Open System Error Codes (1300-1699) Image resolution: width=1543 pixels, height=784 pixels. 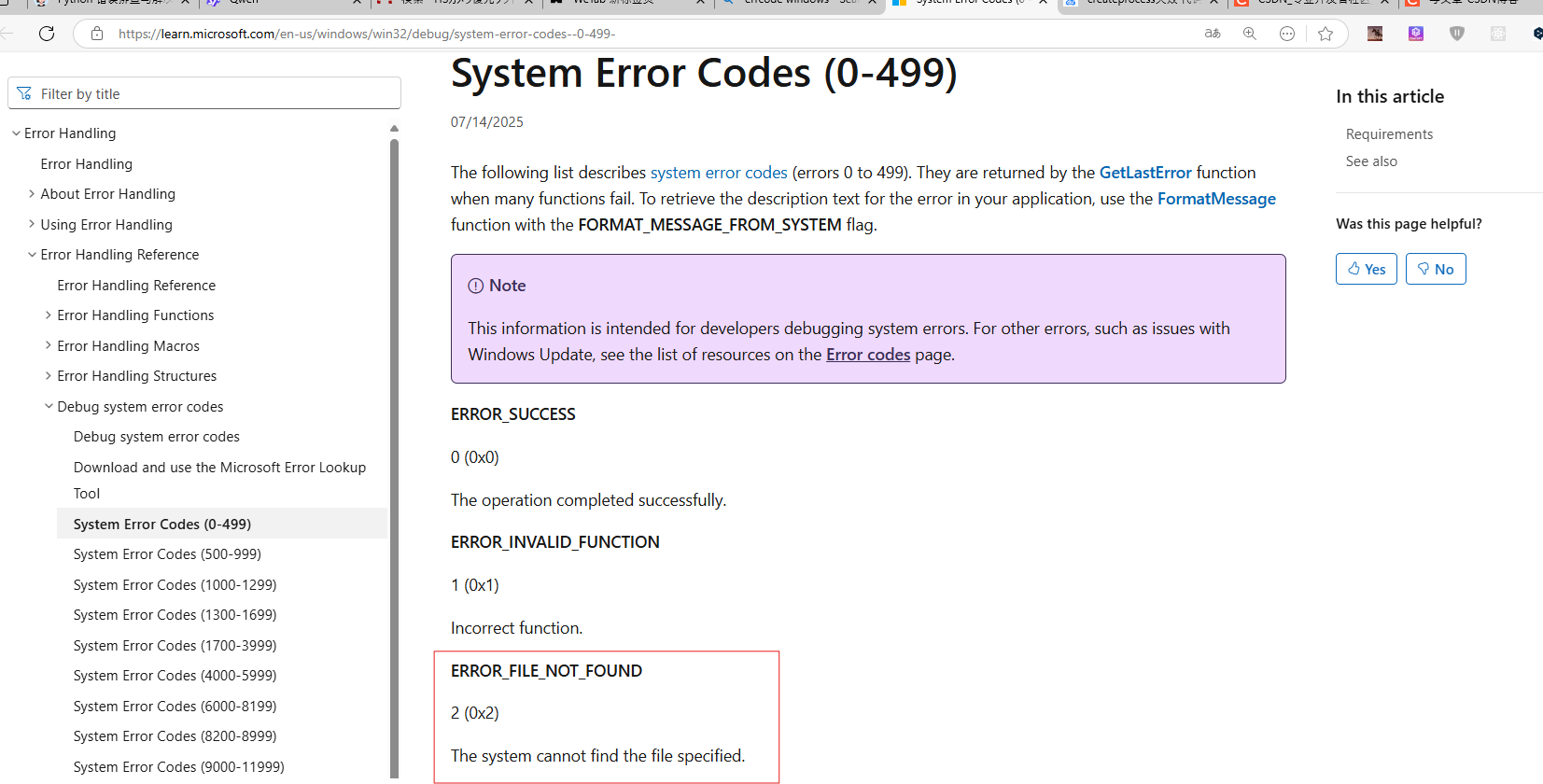pyautogui.click(x=175, y=615)
